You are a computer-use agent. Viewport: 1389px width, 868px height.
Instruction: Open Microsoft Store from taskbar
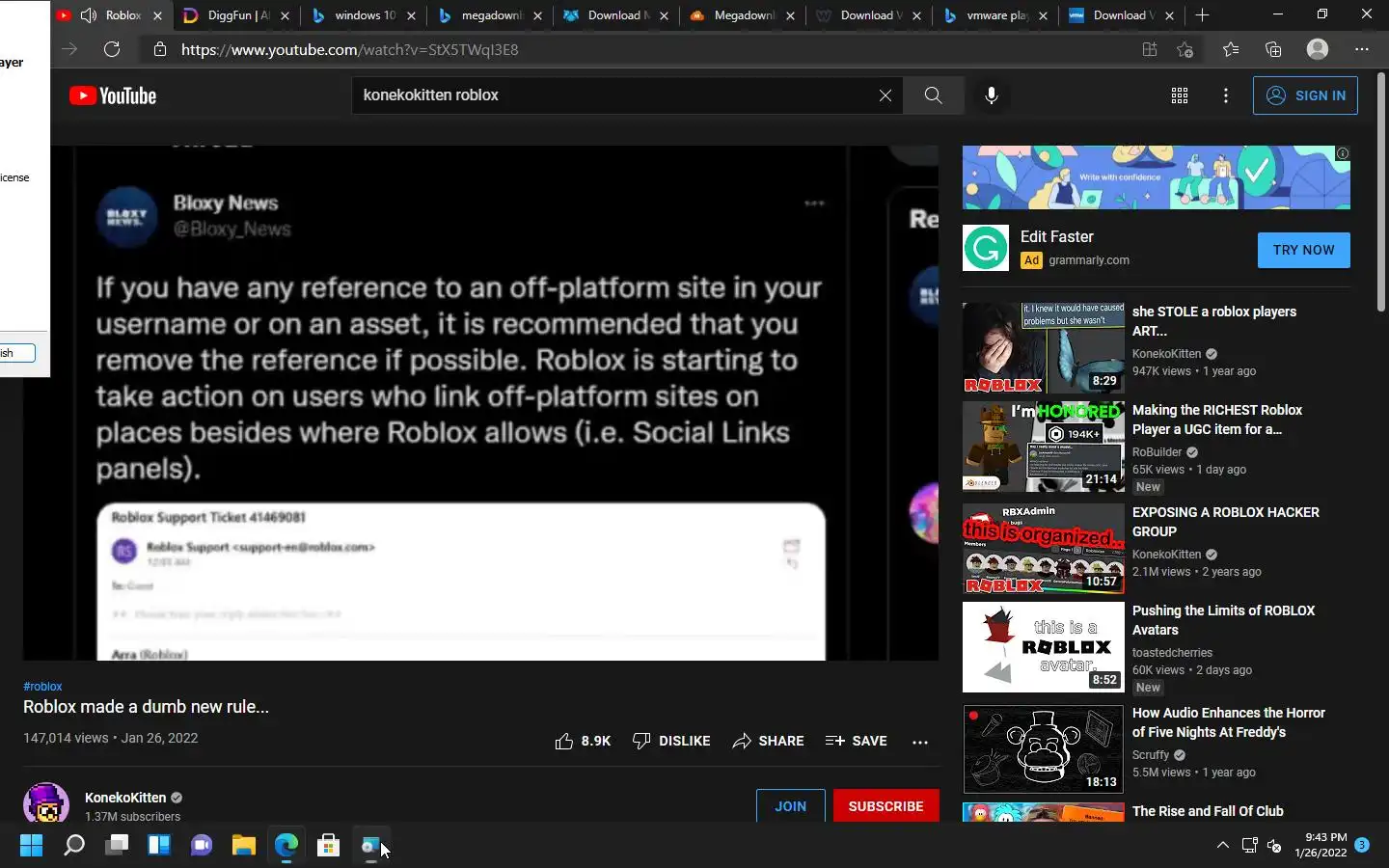[328, 846]
